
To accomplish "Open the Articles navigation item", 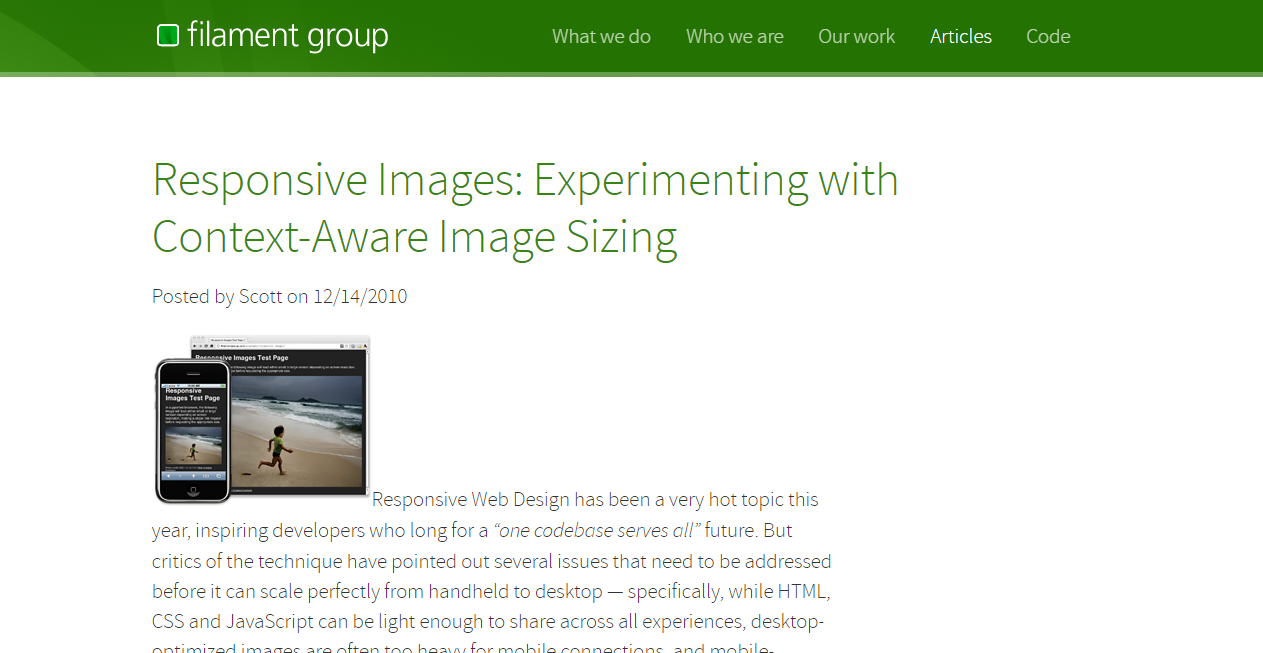I will [x=961, y=37].
